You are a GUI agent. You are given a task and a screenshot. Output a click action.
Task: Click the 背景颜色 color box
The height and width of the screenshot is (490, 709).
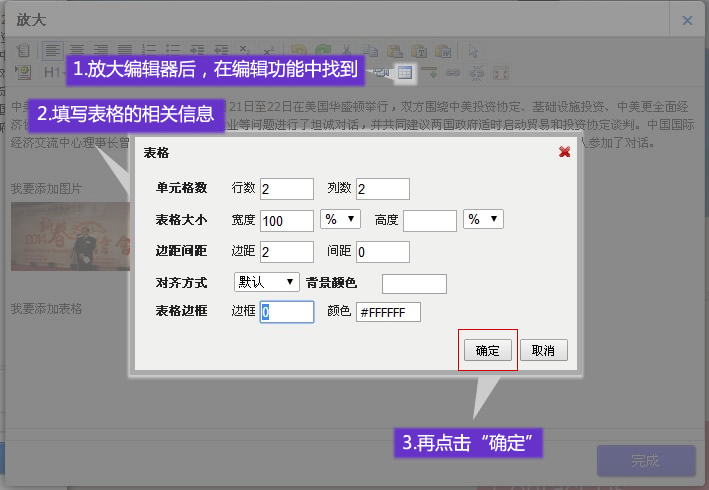413,284
